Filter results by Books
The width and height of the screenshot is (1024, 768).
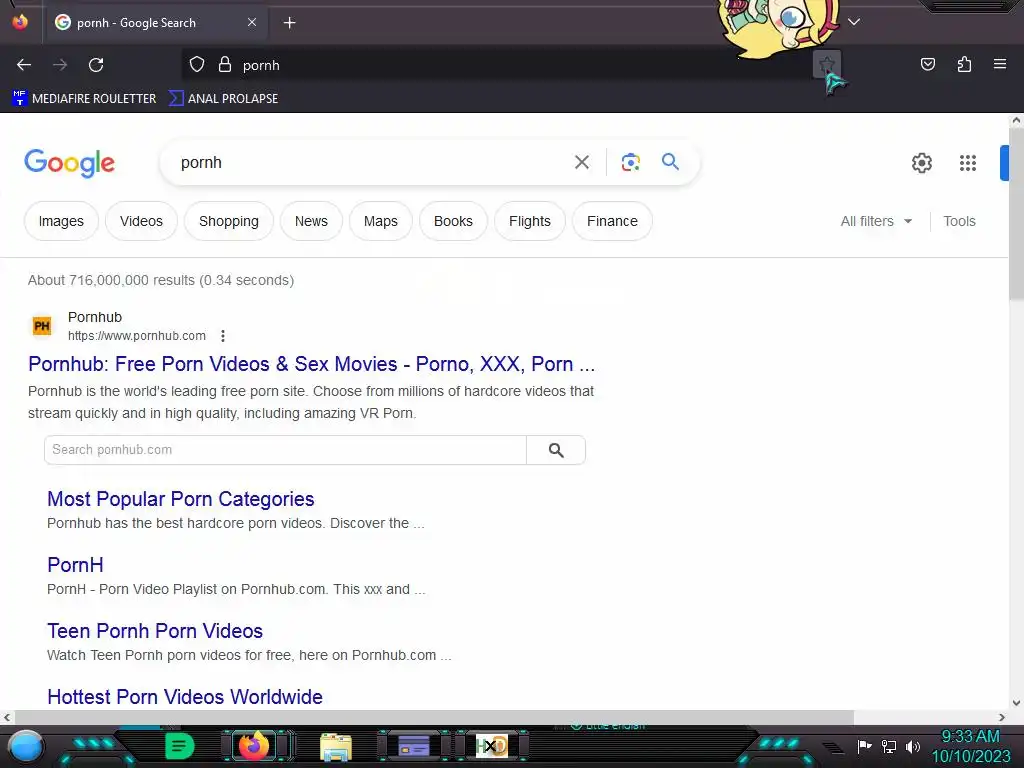pyautogui.click(x=453, y=221)
